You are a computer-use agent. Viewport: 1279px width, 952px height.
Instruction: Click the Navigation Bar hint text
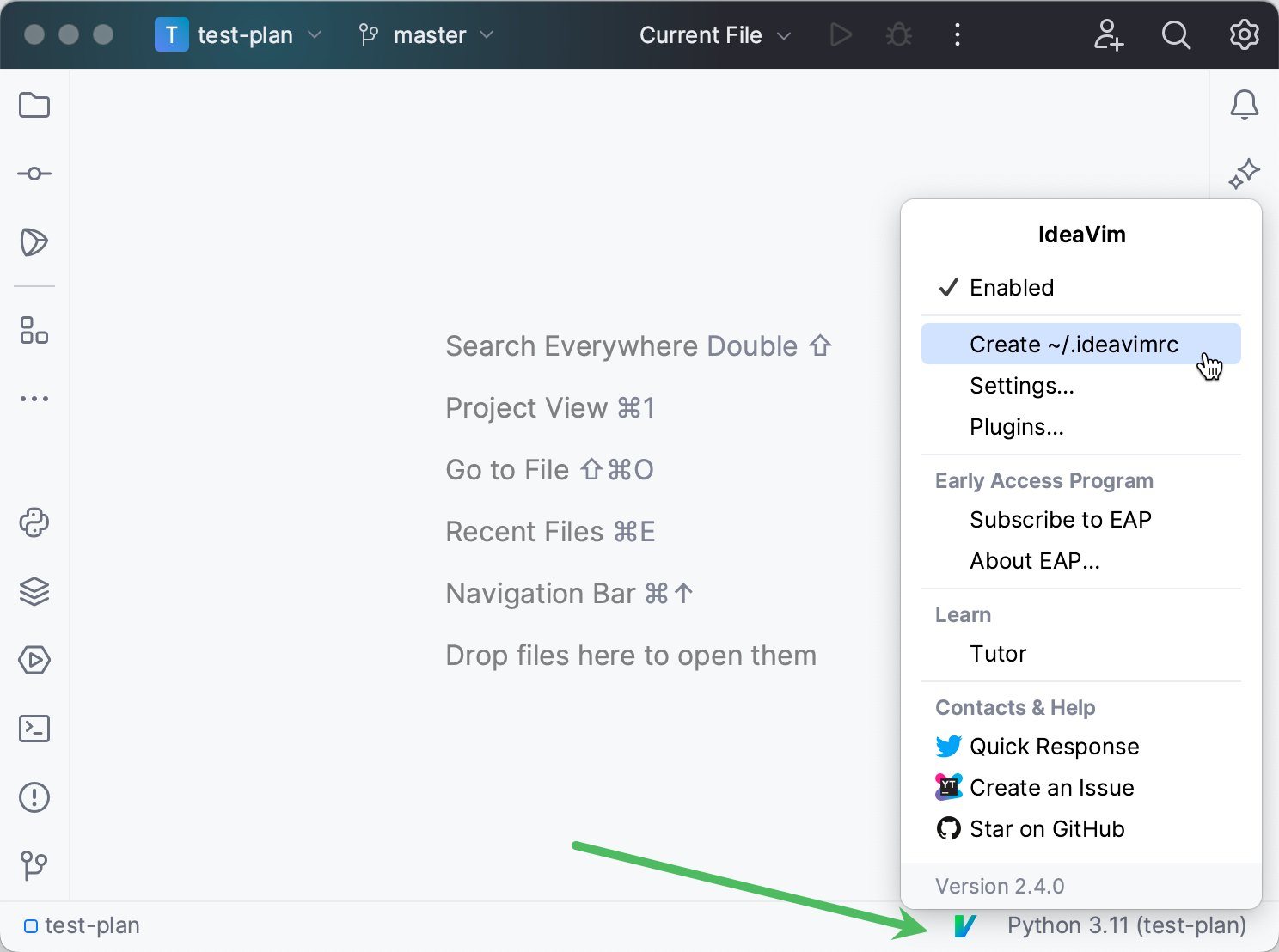coord(570,594)
